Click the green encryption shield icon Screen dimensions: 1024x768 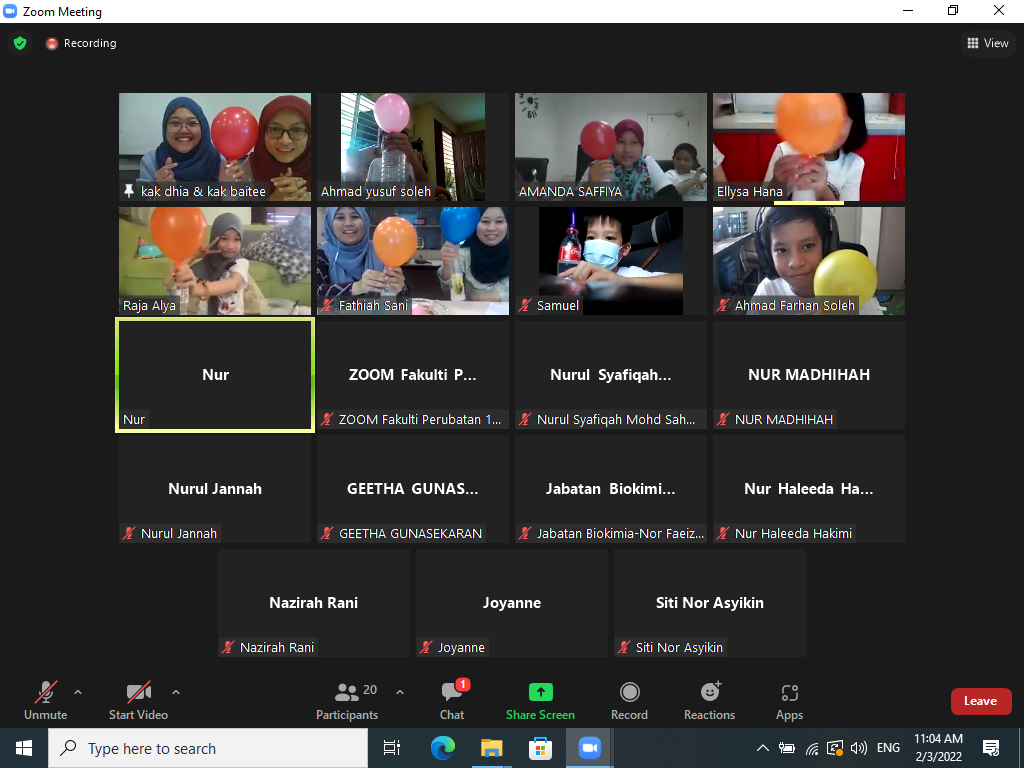tap(20, 43)
